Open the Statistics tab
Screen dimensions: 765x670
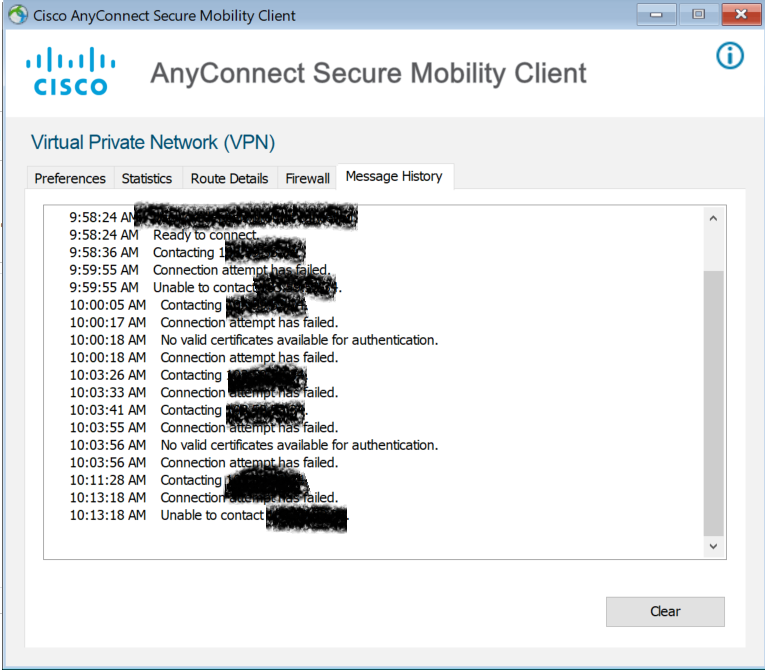(147, 178)
